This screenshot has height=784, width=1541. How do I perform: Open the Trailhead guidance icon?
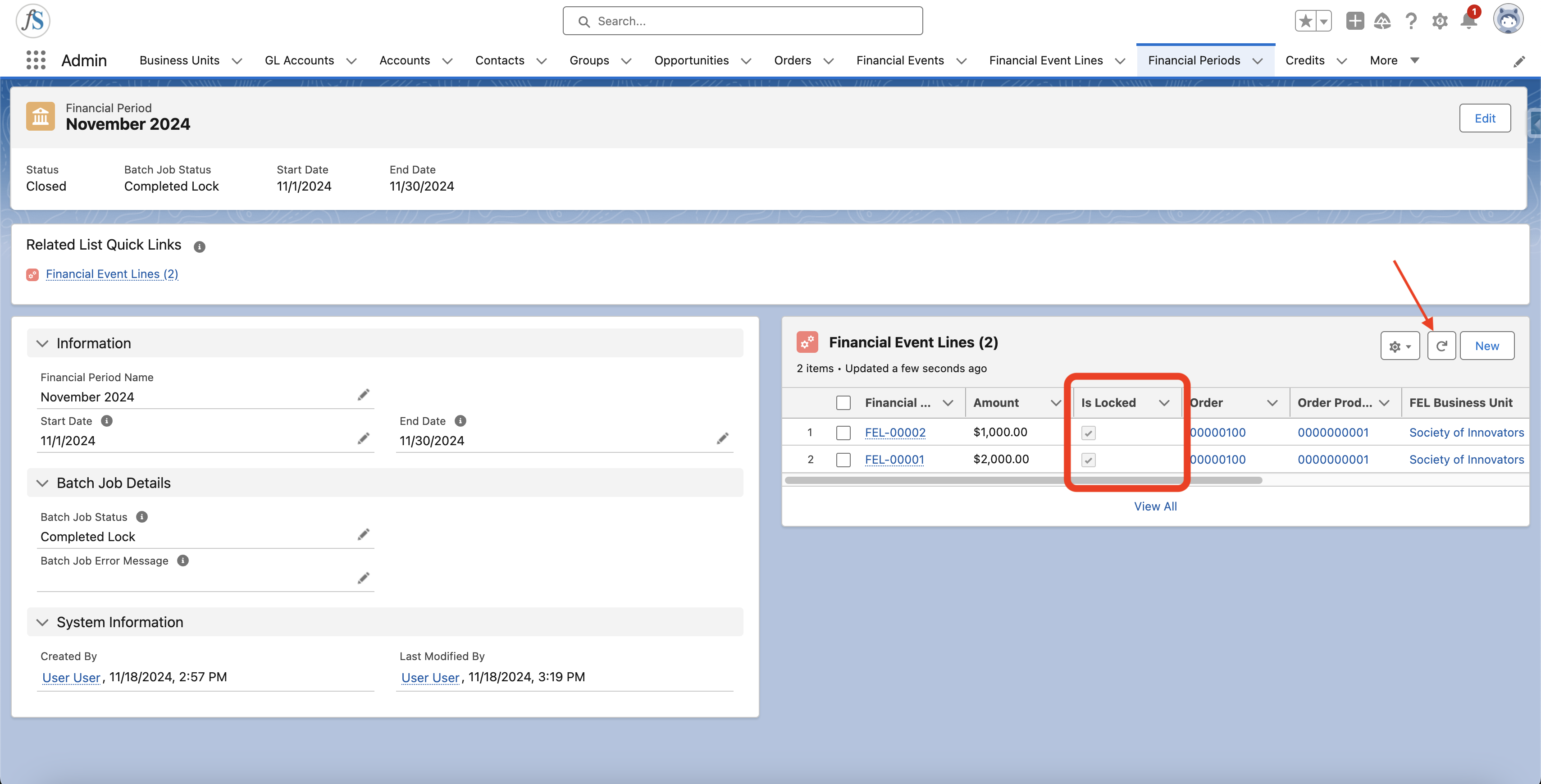point(1382,21)
